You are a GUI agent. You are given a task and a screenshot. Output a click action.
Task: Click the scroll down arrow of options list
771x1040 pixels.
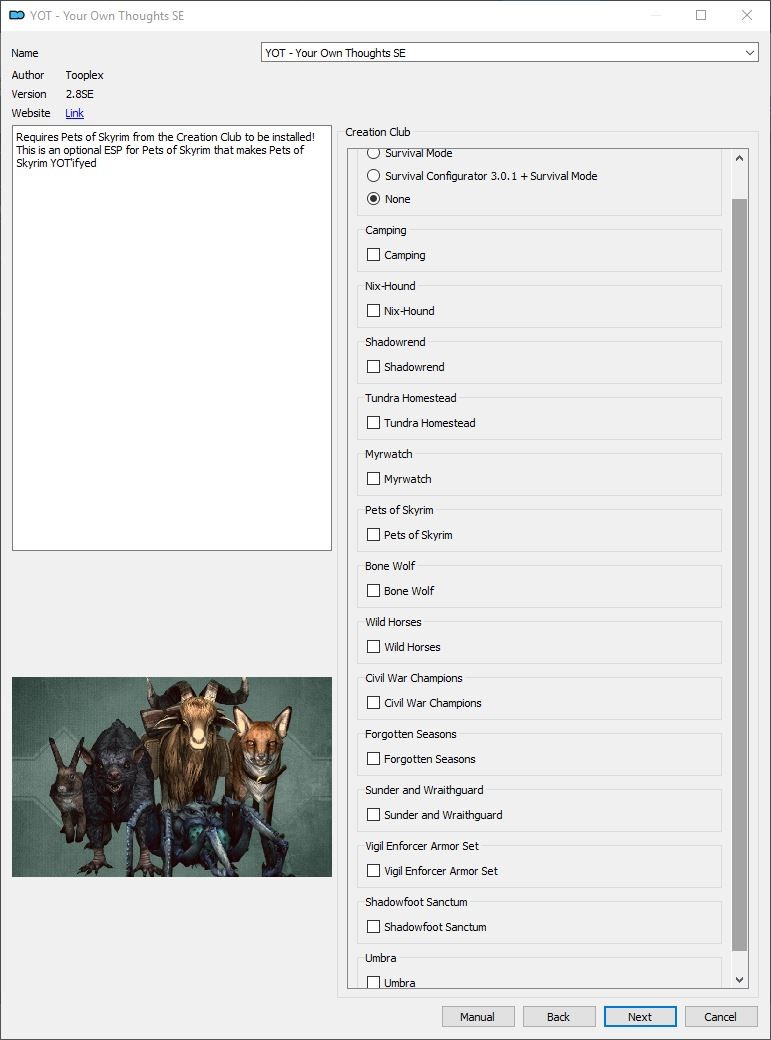tap(739, 980)
